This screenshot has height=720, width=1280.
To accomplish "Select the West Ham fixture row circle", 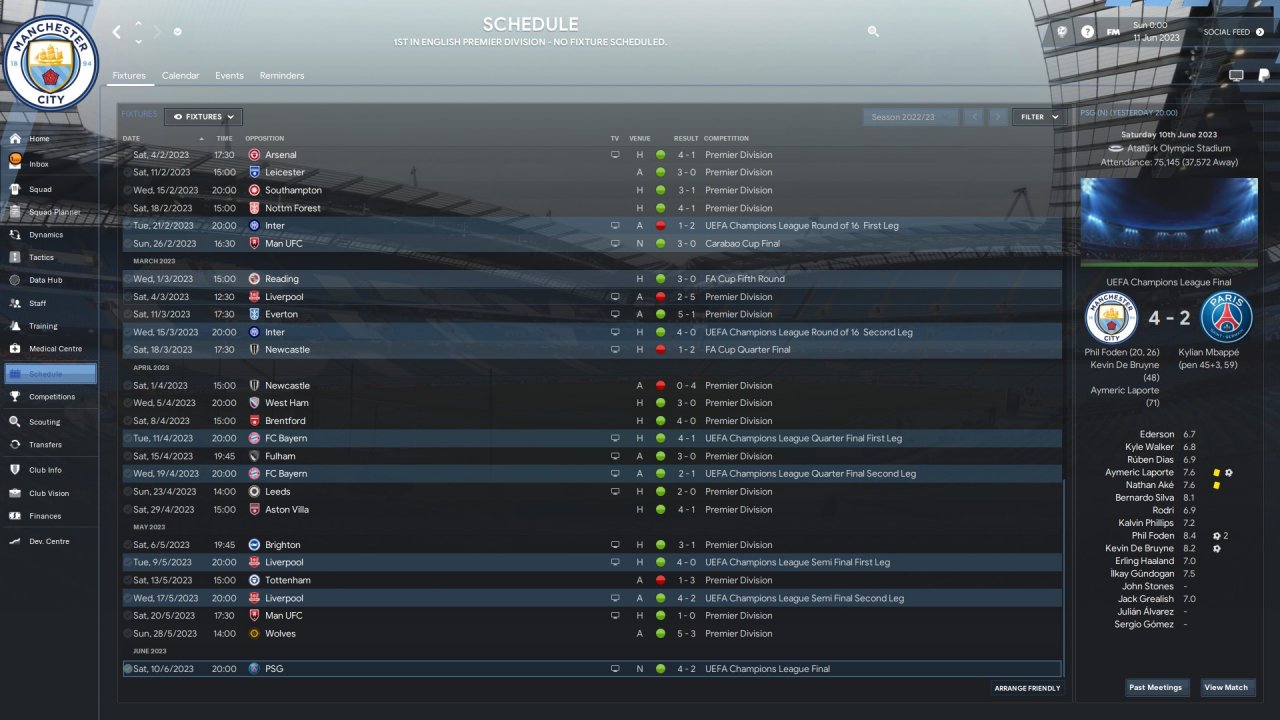I will (128, 403).
